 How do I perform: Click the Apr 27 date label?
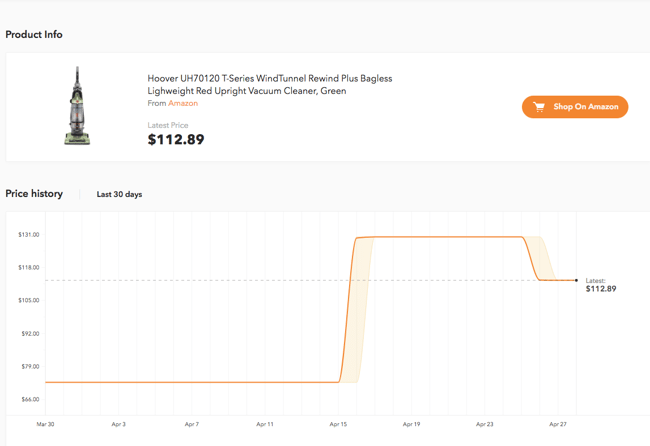558,424
